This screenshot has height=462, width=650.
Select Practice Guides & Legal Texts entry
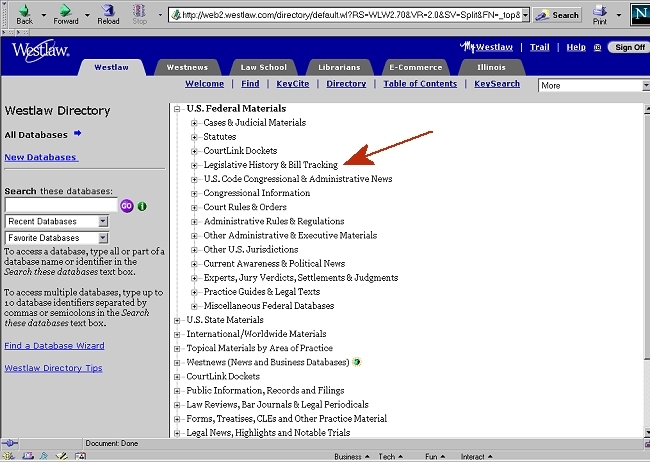pyautogui.click(x=262, y=292)
